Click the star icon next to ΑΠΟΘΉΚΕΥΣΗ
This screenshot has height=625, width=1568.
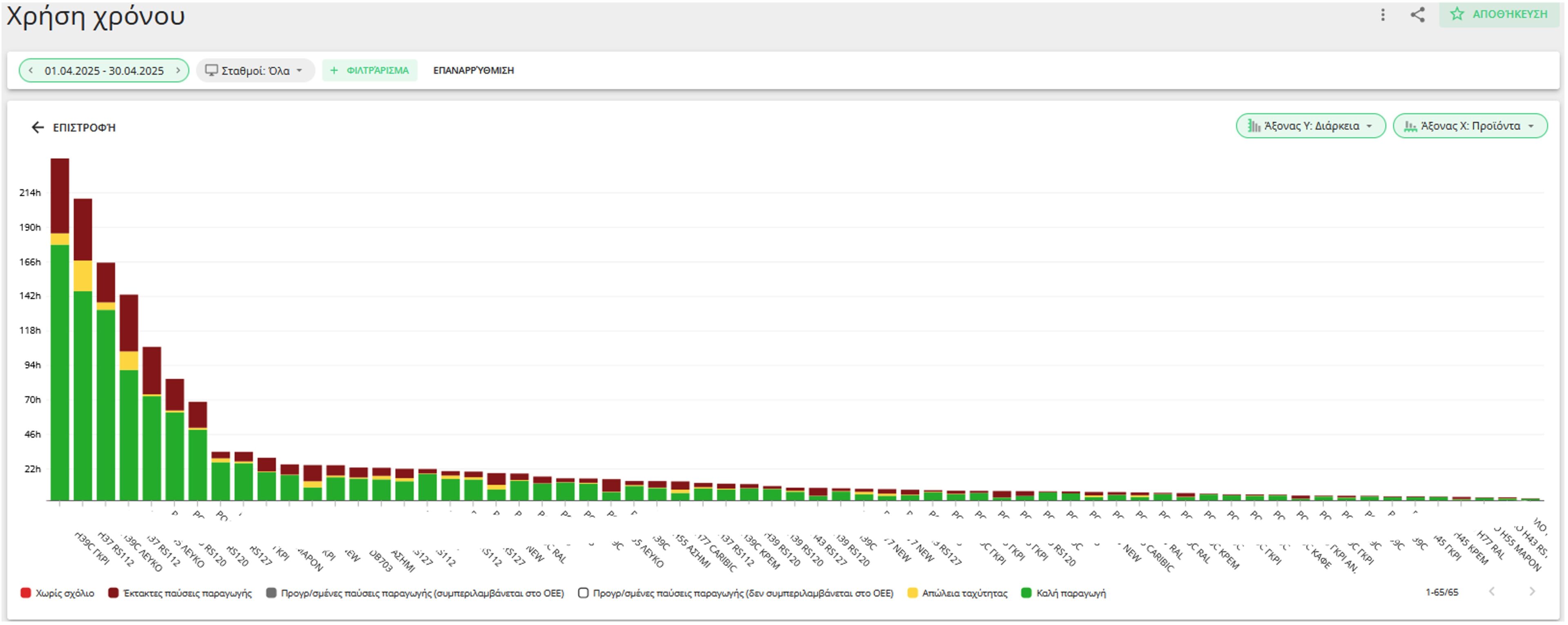click(x=1457, y=14)
